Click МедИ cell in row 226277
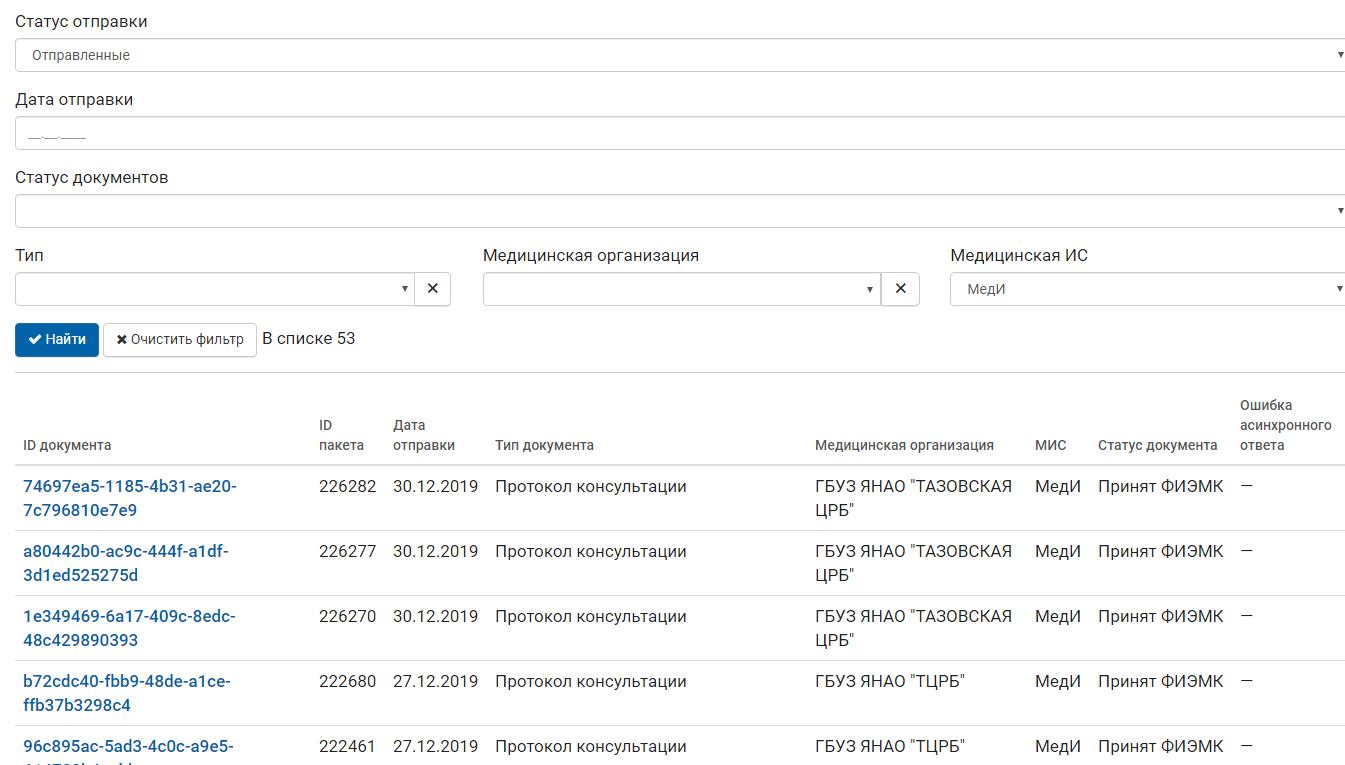The image size is (1345, 765). point(1058,552)
